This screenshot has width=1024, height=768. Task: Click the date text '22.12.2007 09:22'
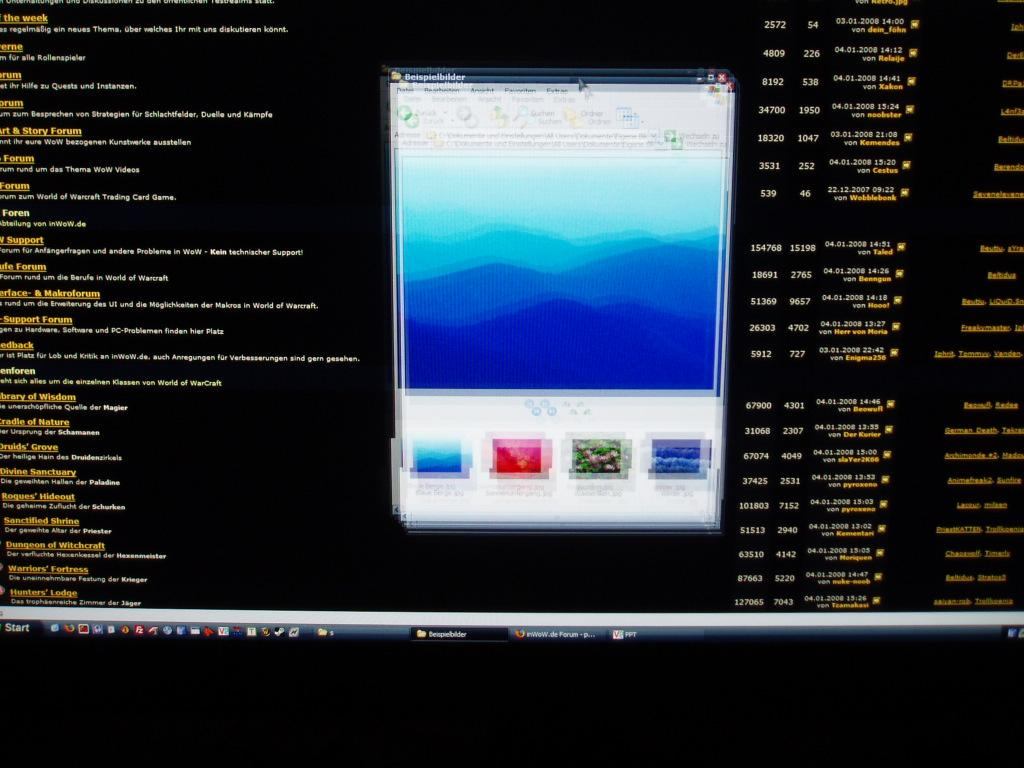(x=861, y=189)
